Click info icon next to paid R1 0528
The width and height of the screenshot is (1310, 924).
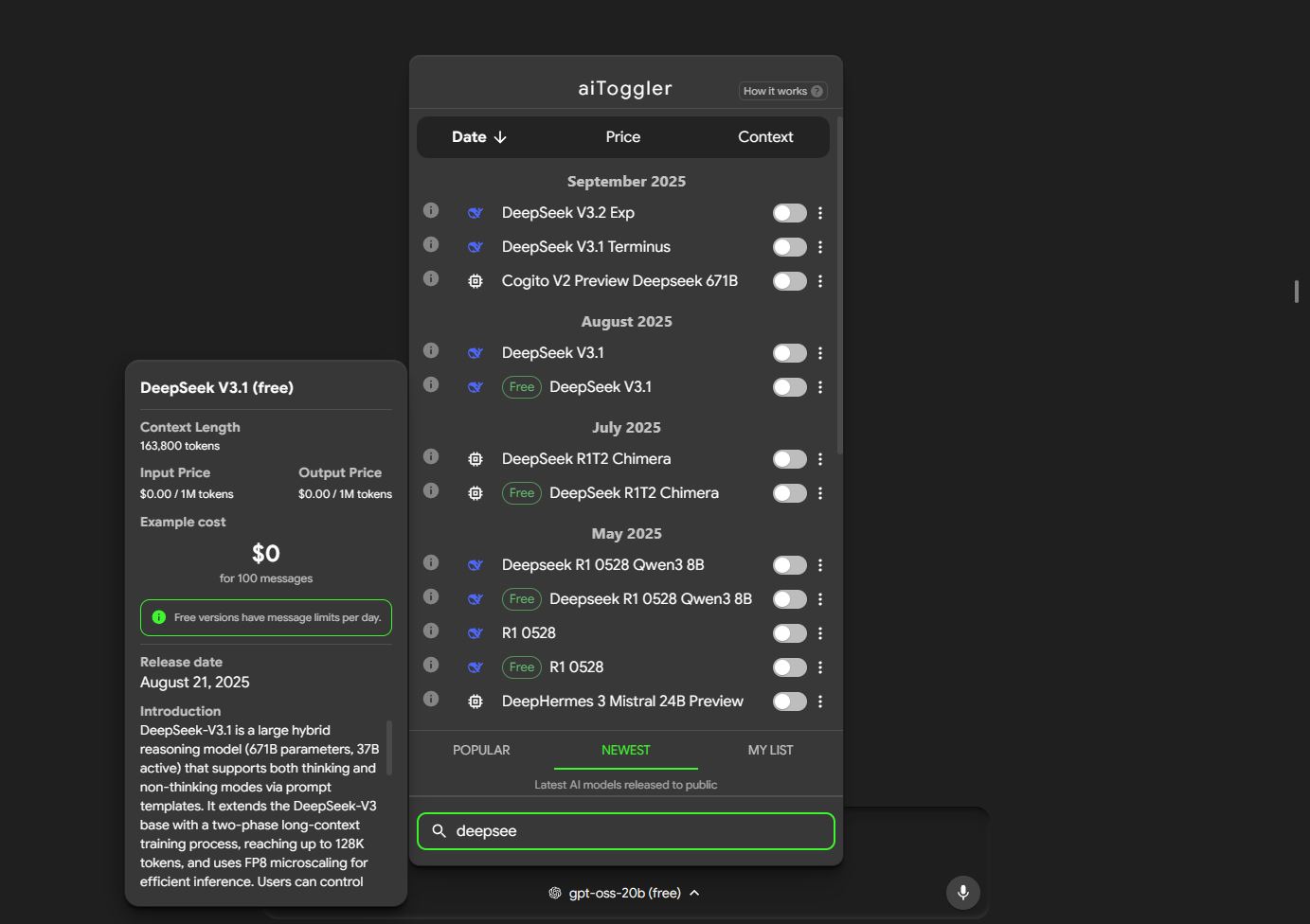pos(431,631)
